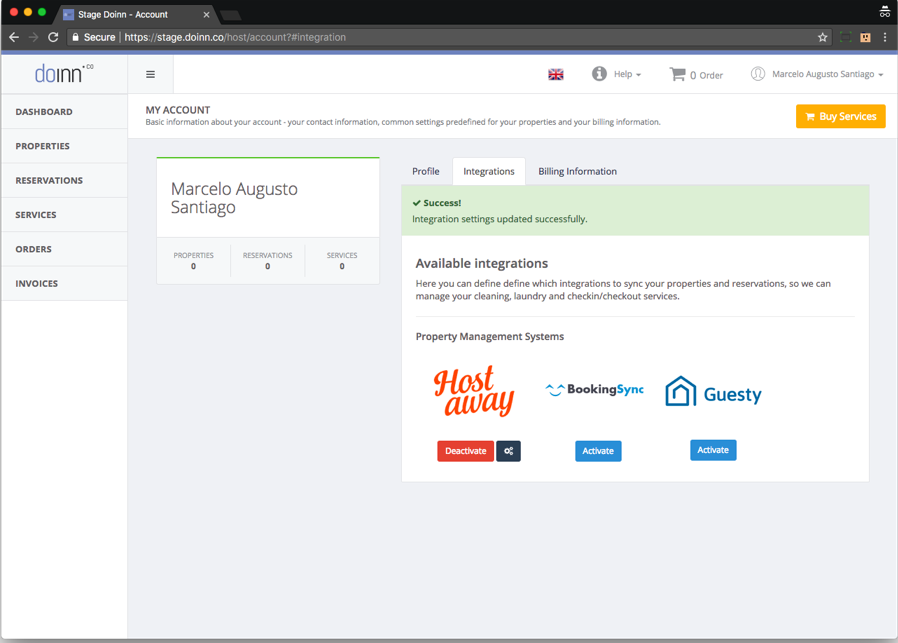Image resolution: width=898 pixels, height=643 pixels.
Task: Click the BookingSync logo
Action: tap(594, 390)
